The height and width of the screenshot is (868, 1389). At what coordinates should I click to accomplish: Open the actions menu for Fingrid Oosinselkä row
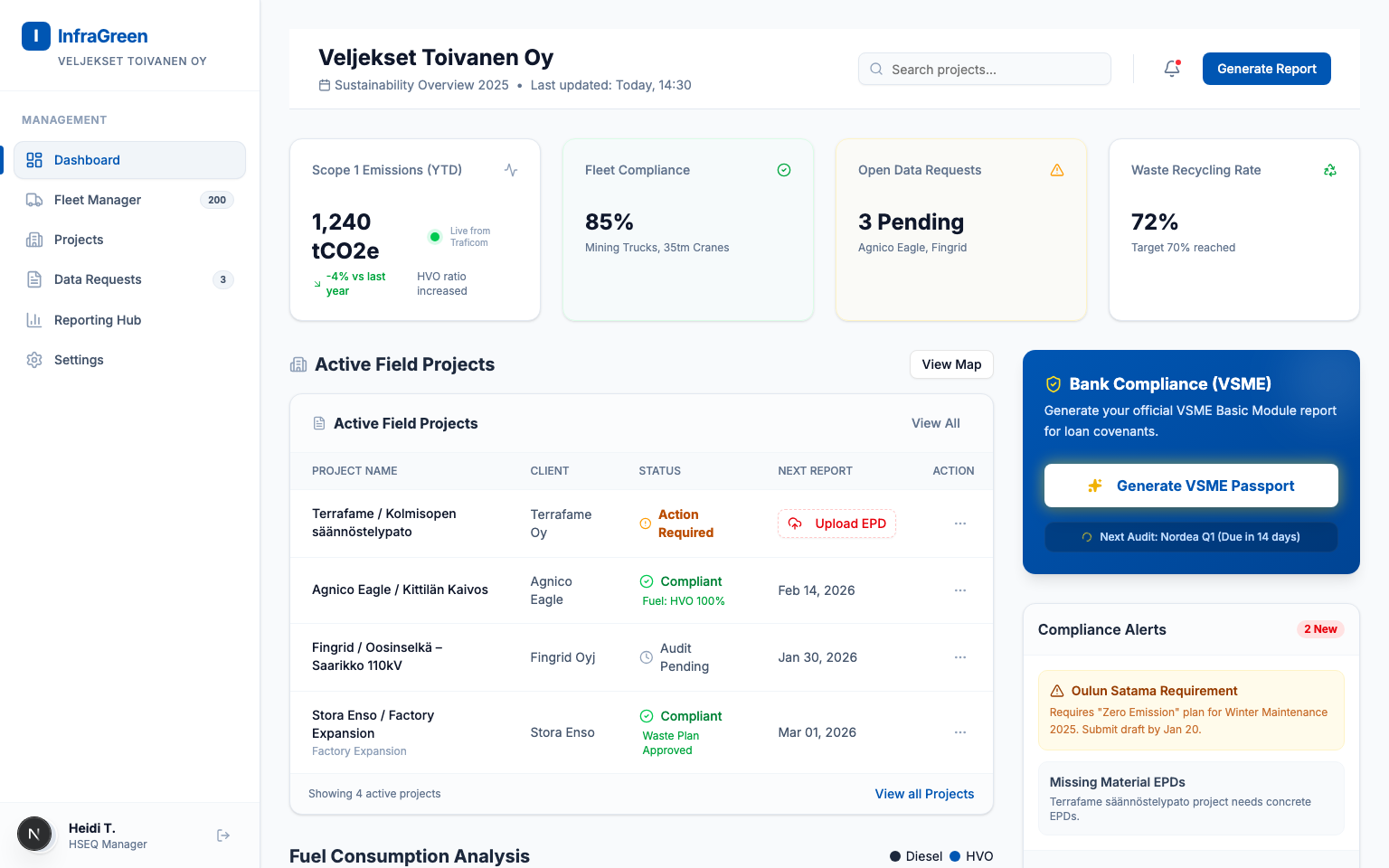tap(959, 657)
